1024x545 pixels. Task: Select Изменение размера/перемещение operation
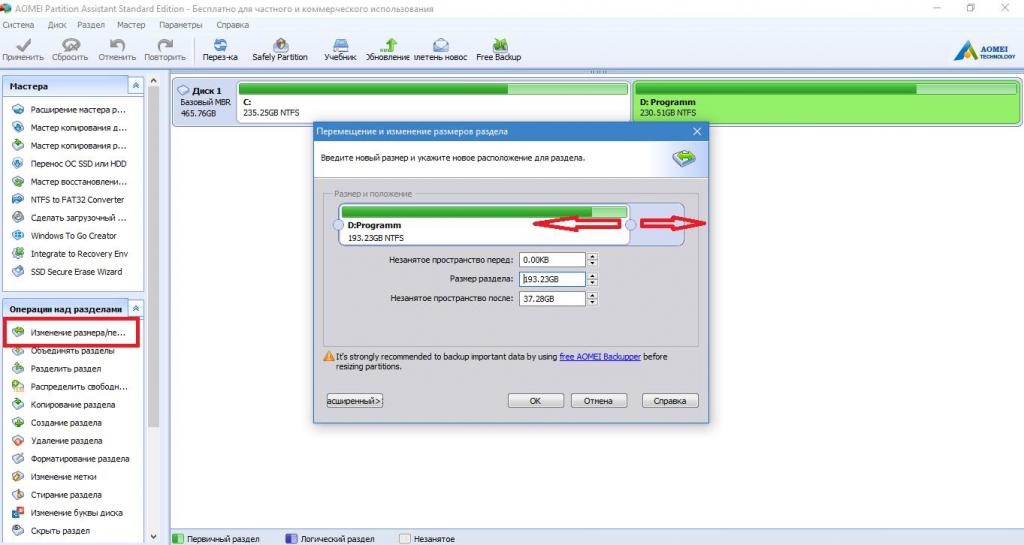(69, 332)
